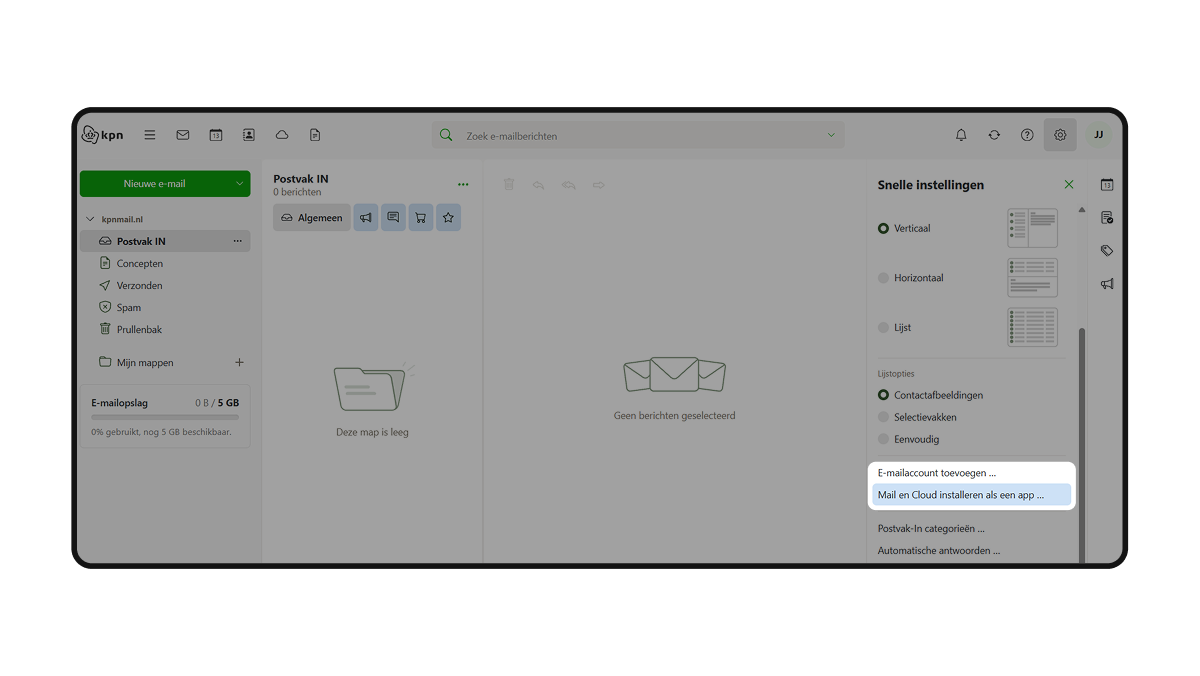Click the Horizontaal layout preview thumbnail
1200x676 pixels.
click(x=1032, y=278)
